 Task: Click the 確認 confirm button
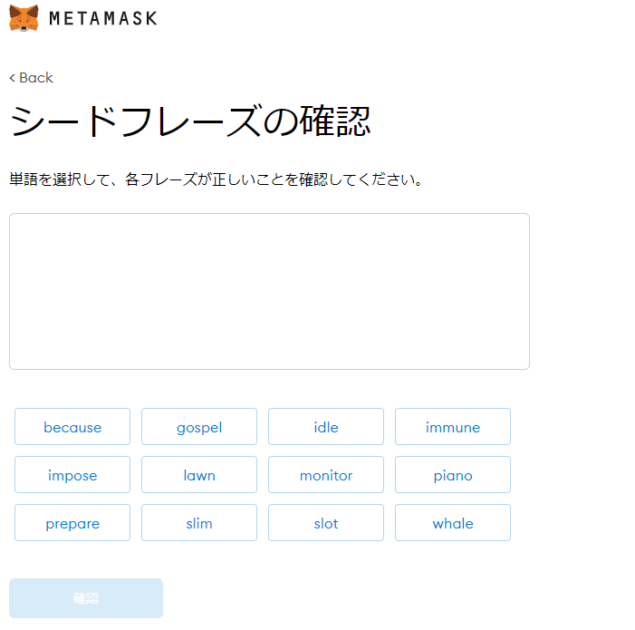point(86,598)
